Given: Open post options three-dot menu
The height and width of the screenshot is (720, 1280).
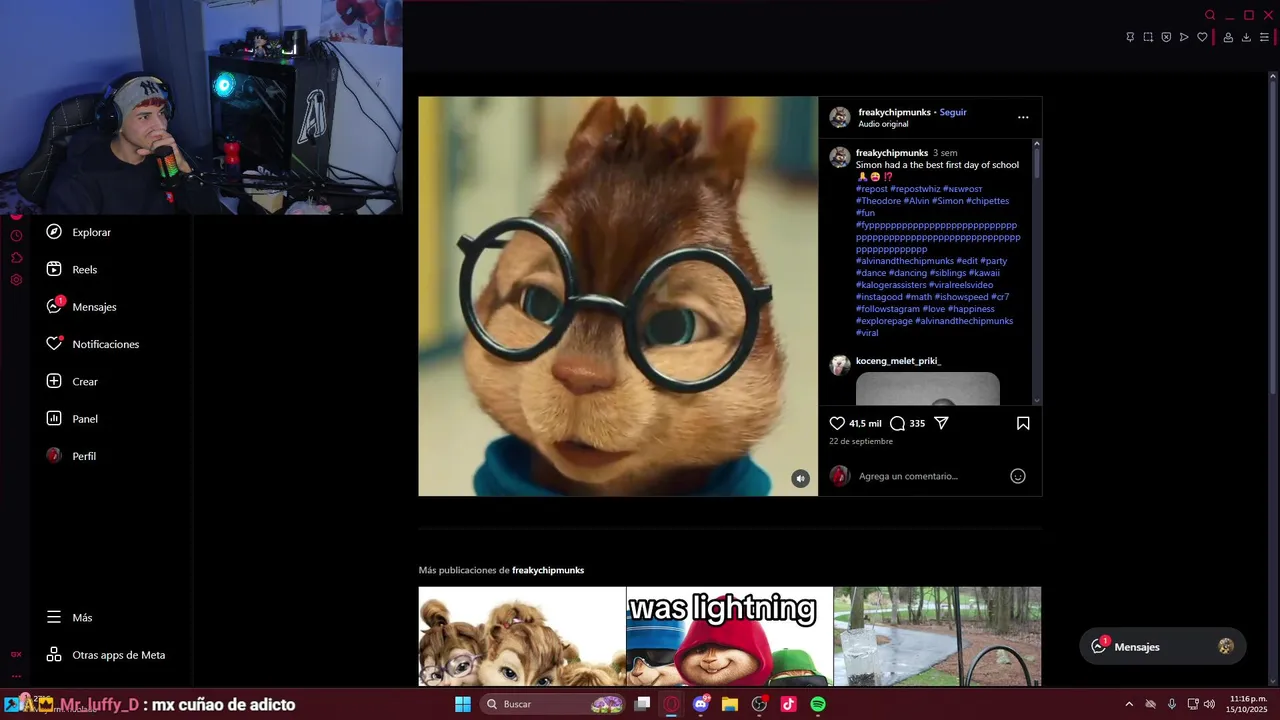Looking at the screenshot, I should click(1023, 117).
